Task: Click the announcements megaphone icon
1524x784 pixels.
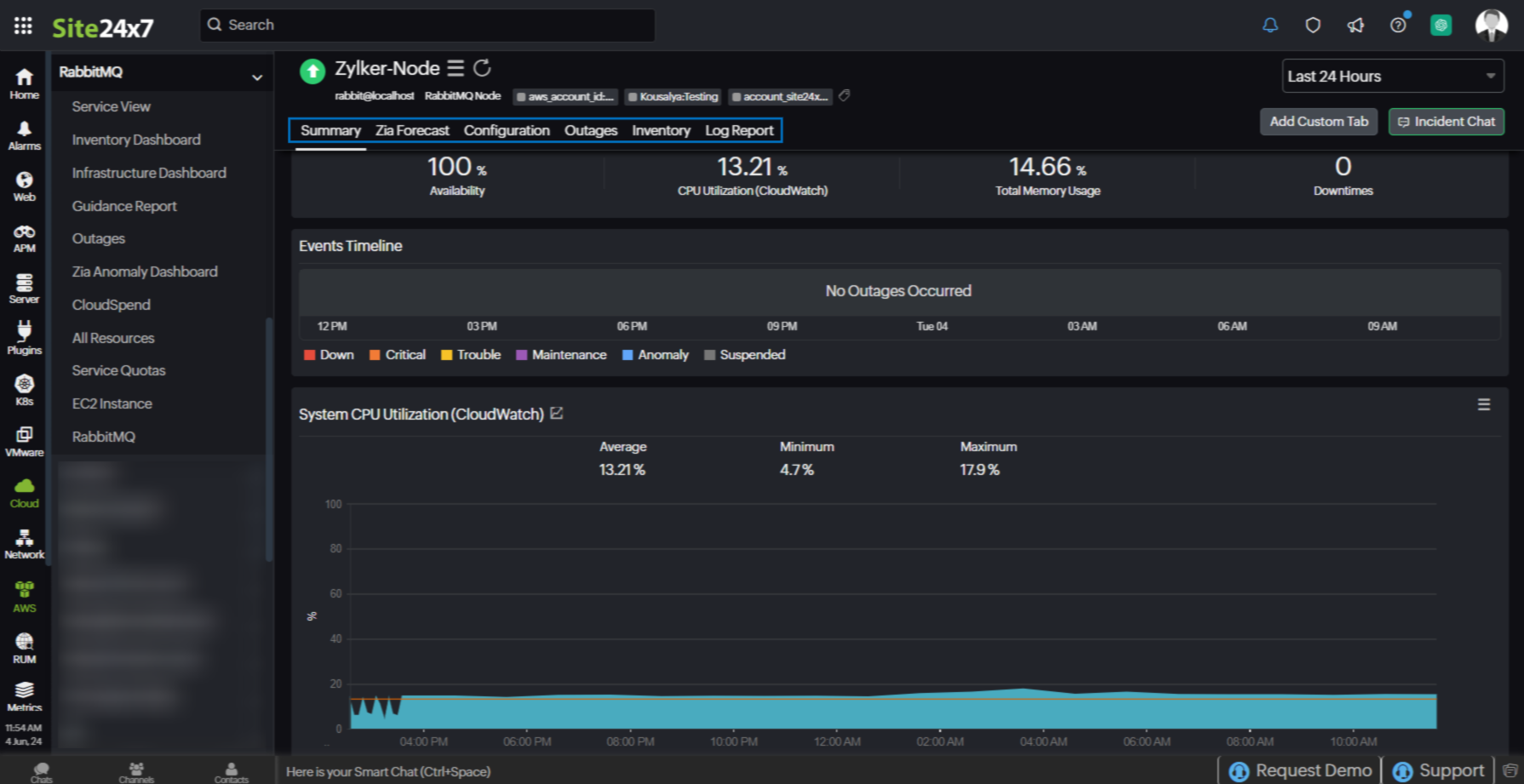Action: click(x=1355, y=25)
